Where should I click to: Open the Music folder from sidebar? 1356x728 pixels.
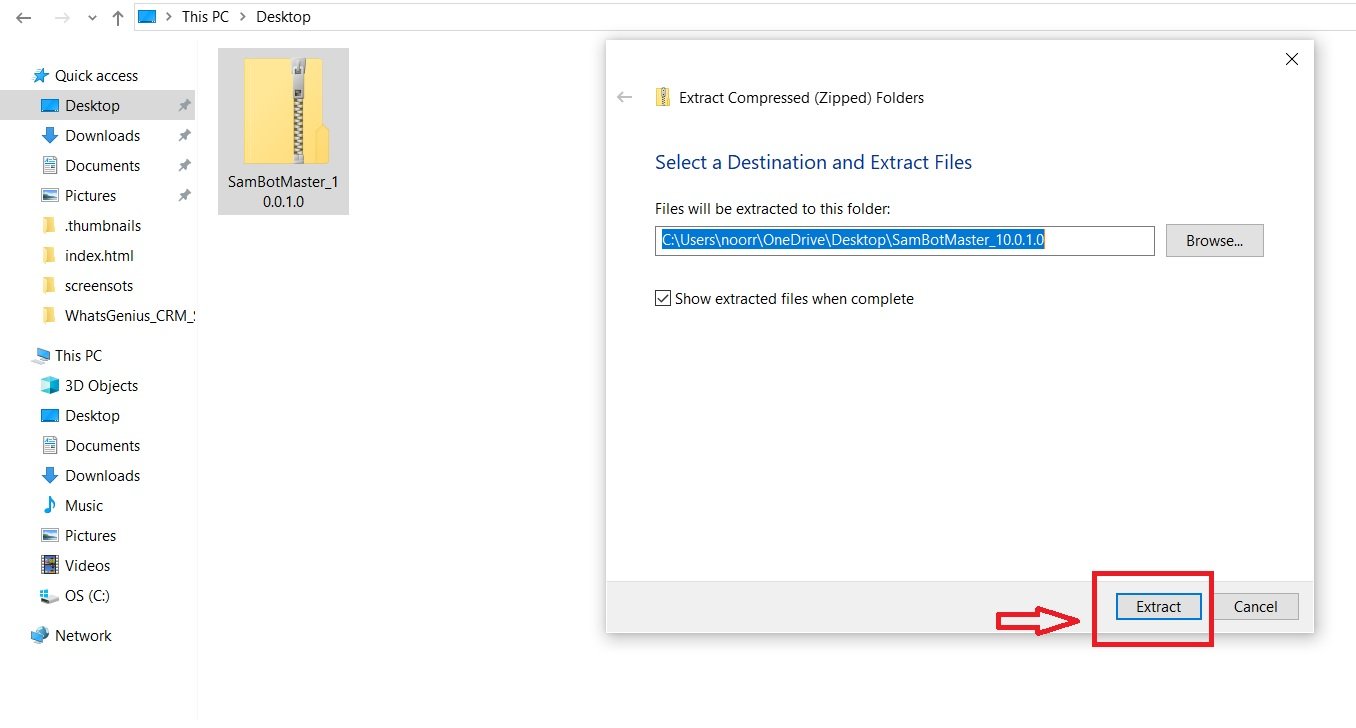[x=85, y=505]
